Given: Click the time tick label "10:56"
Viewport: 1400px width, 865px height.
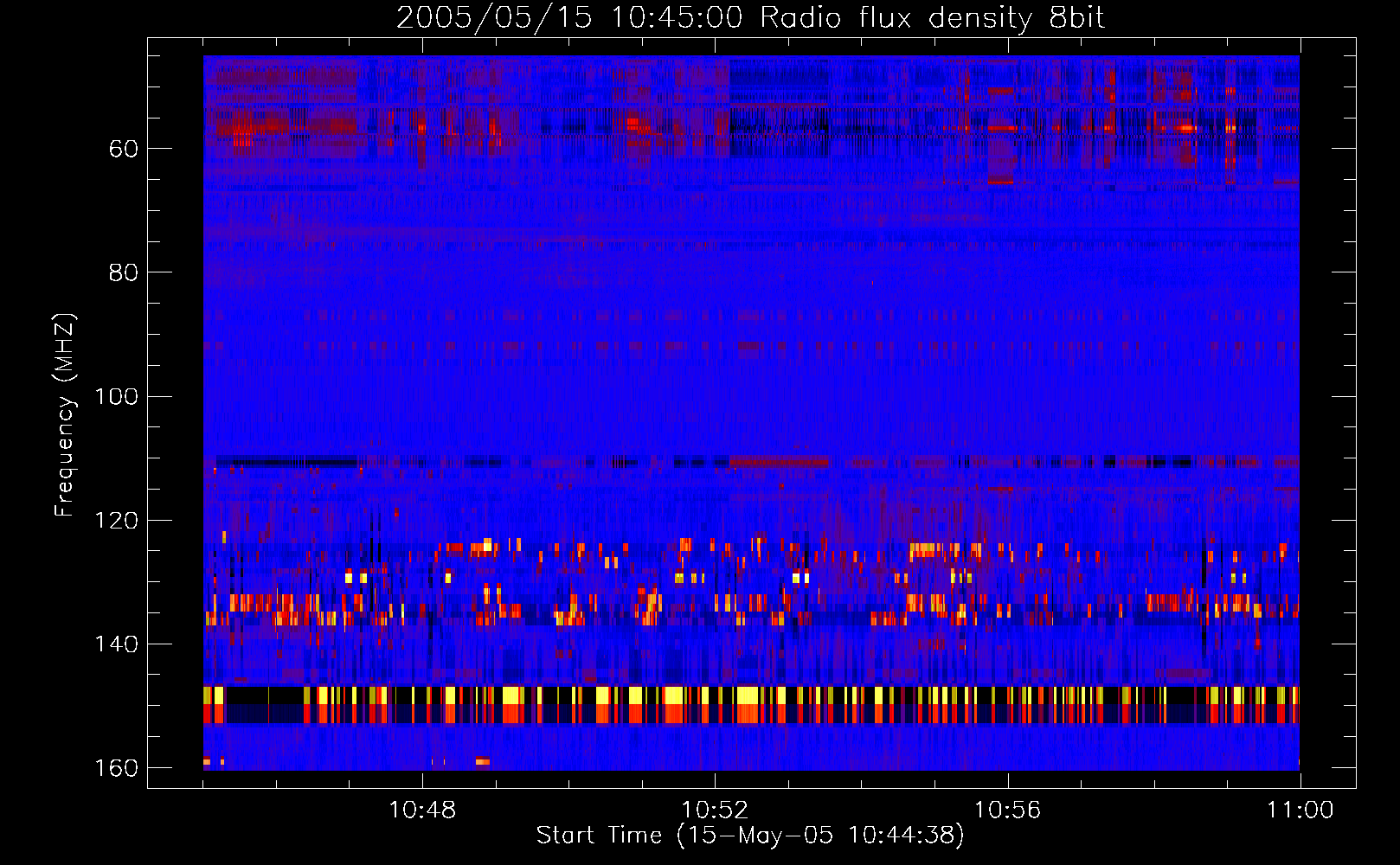Looking at the screenshot, I should (1007, 811).
